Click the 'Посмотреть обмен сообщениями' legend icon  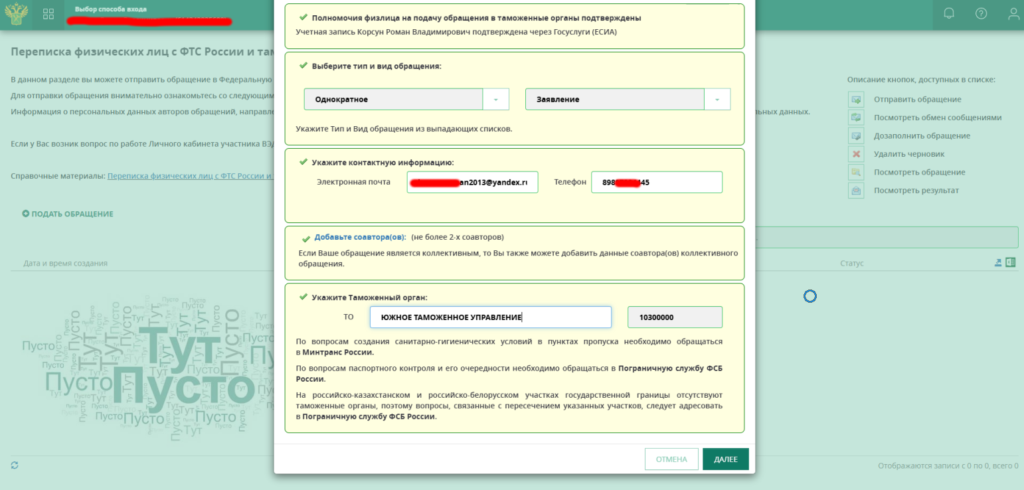pos(856,118)
